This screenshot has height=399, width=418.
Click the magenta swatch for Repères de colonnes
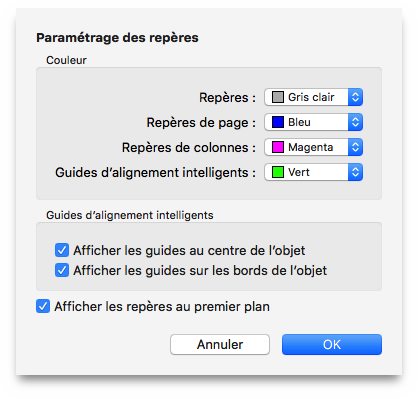[x=278, y=147]
